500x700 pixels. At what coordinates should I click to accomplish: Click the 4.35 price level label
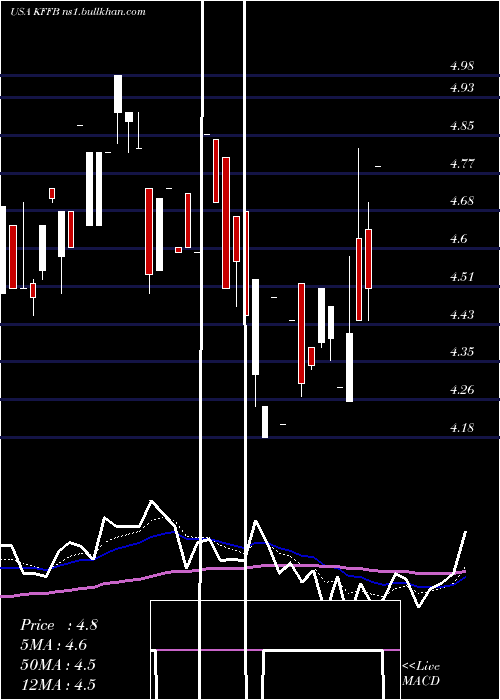pyautogui.click(x=462, y=352)
